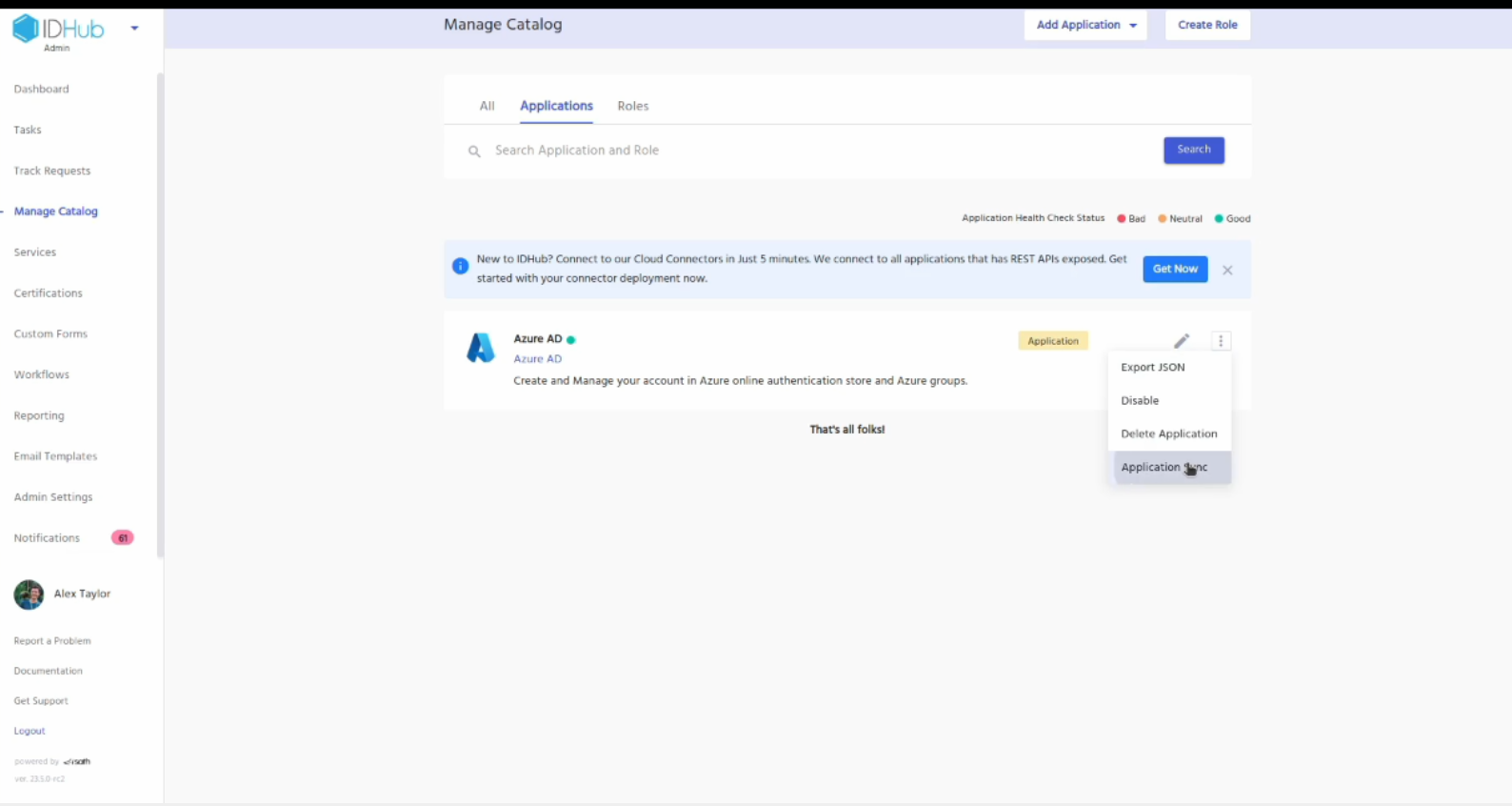Image resolution: width=1512 pixels, height=806 pixels.
Task: Select Application Sync from the menu
Action: (1164, 468)
